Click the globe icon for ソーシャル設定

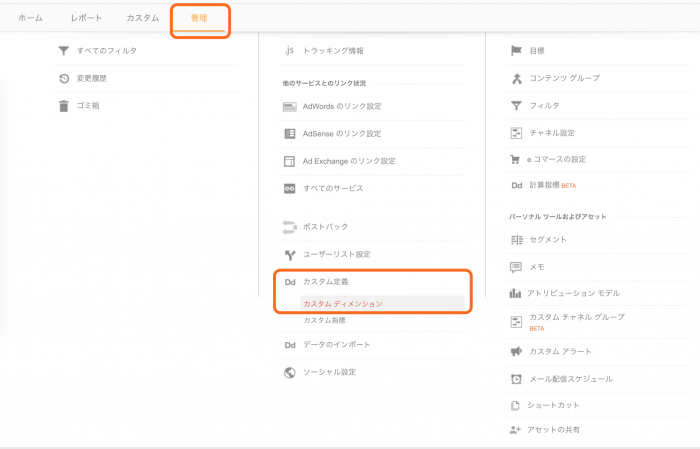(x=288, y=372)
